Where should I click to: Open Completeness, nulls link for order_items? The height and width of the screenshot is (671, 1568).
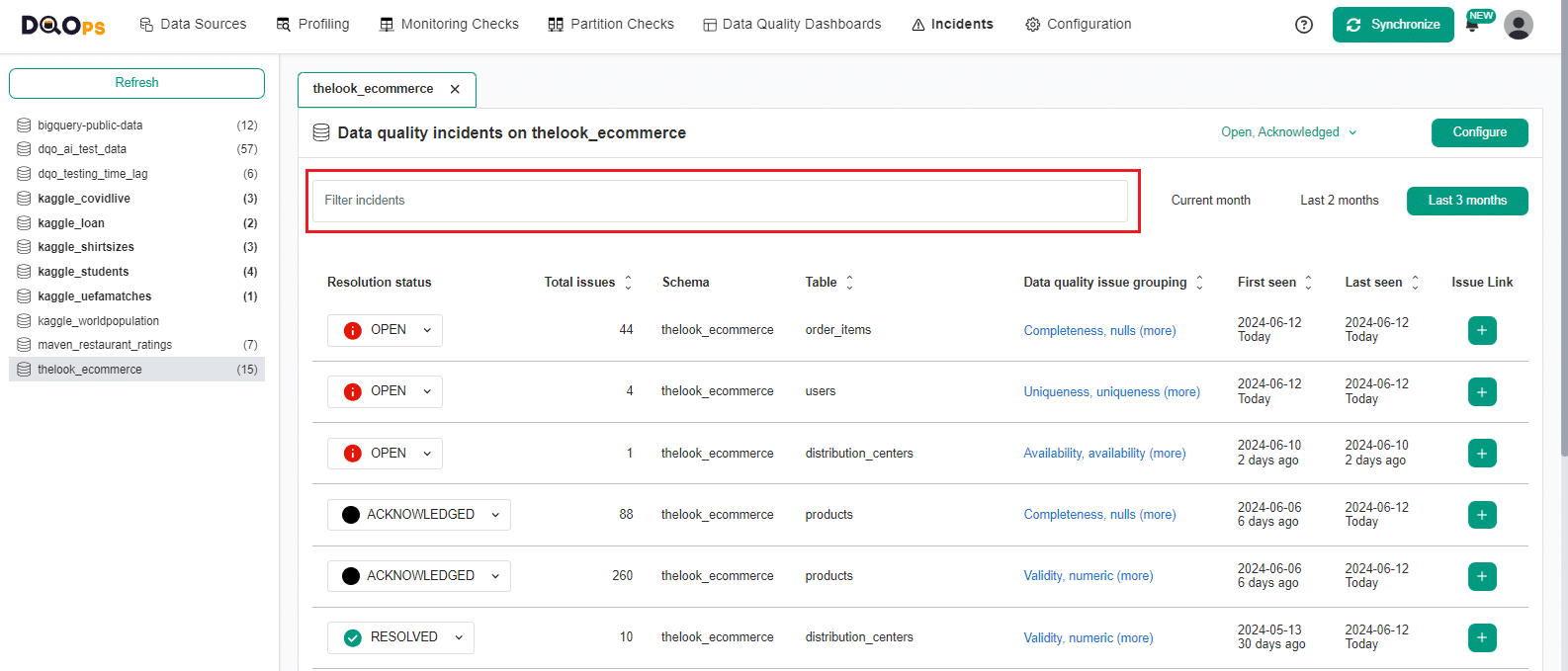pos(1100,331)
